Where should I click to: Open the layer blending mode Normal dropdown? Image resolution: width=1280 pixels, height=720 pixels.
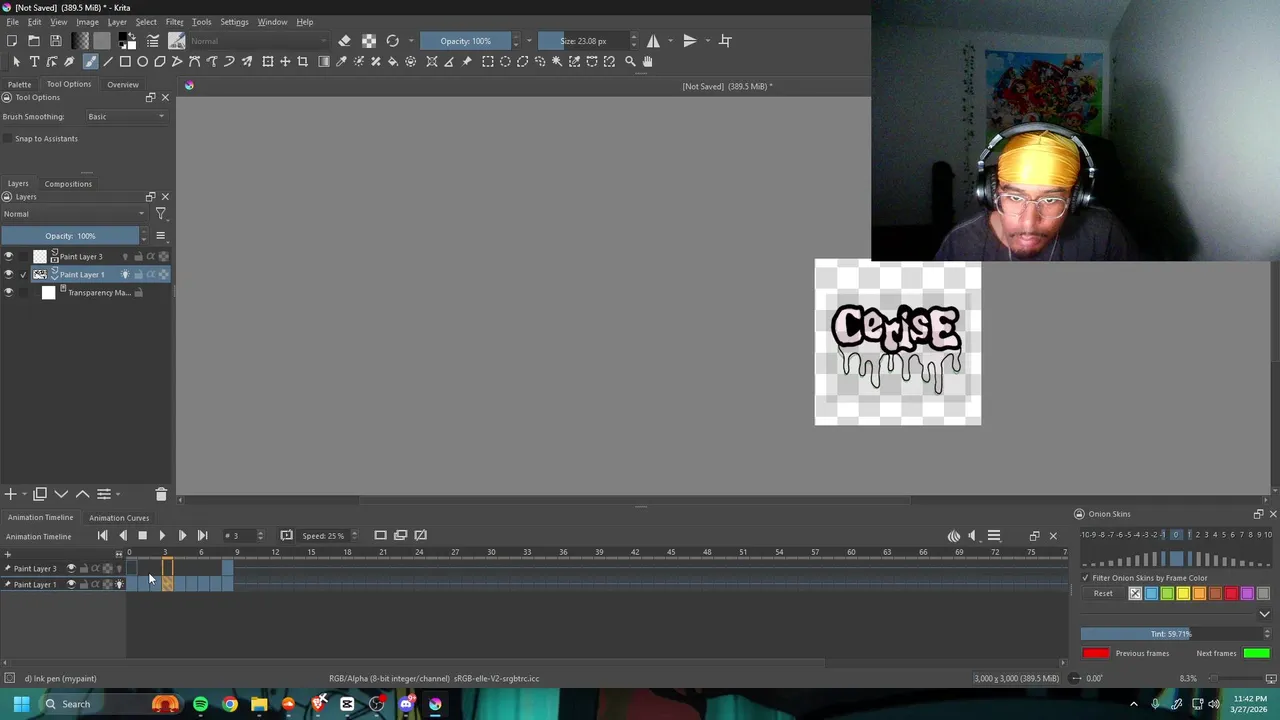click(x=74, y=214)
